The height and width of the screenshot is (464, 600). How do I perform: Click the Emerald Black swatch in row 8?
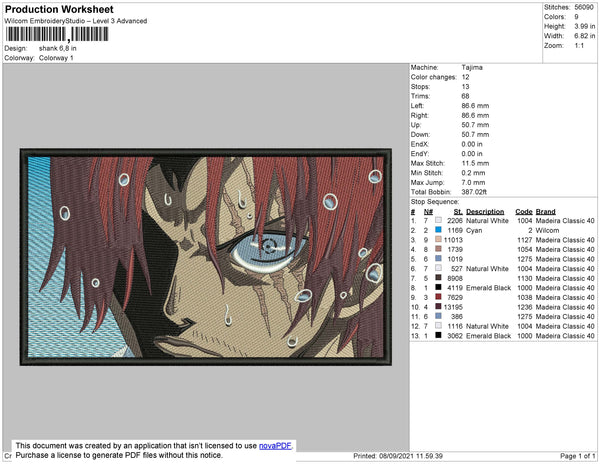coord(438,287)
